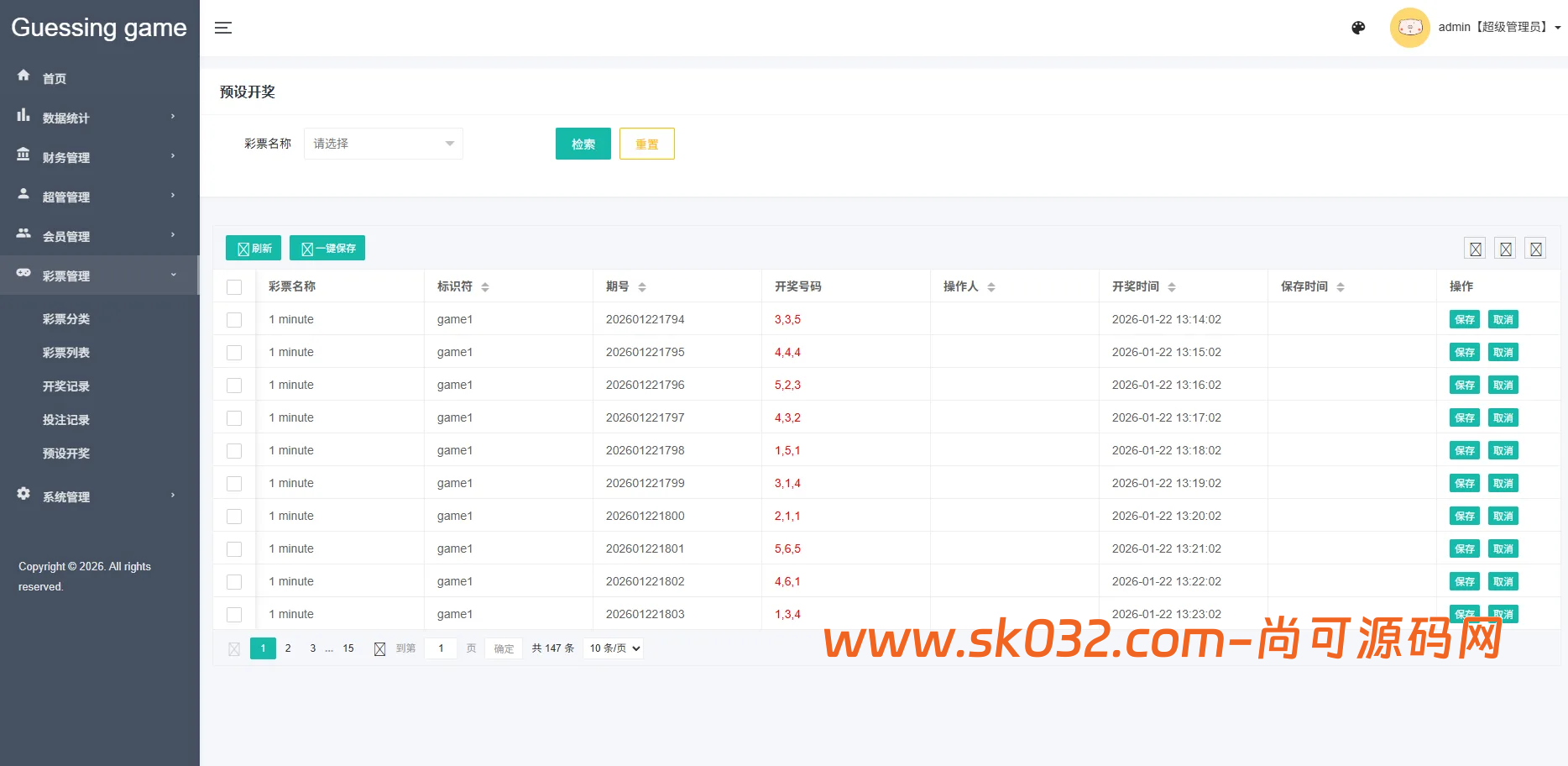The height and width of the screenshot is (766, 1568).
Task: Click the gear system management icon
Action: 24,494
